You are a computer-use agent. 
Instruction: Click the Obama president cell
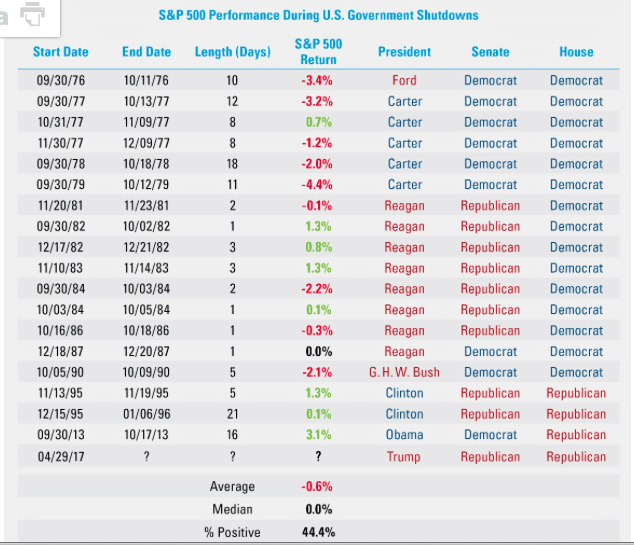click(404, 435)
